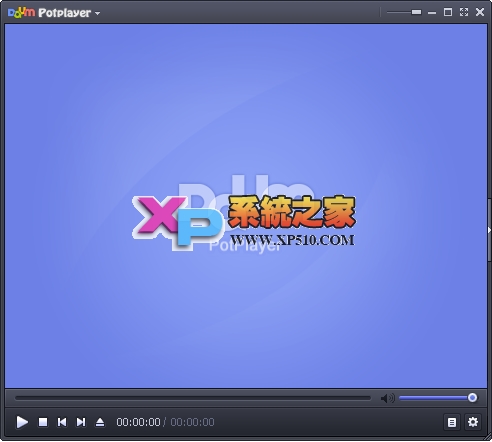
Task: Click the elapsed time 00:00:00 display
Action: [138, 422]
